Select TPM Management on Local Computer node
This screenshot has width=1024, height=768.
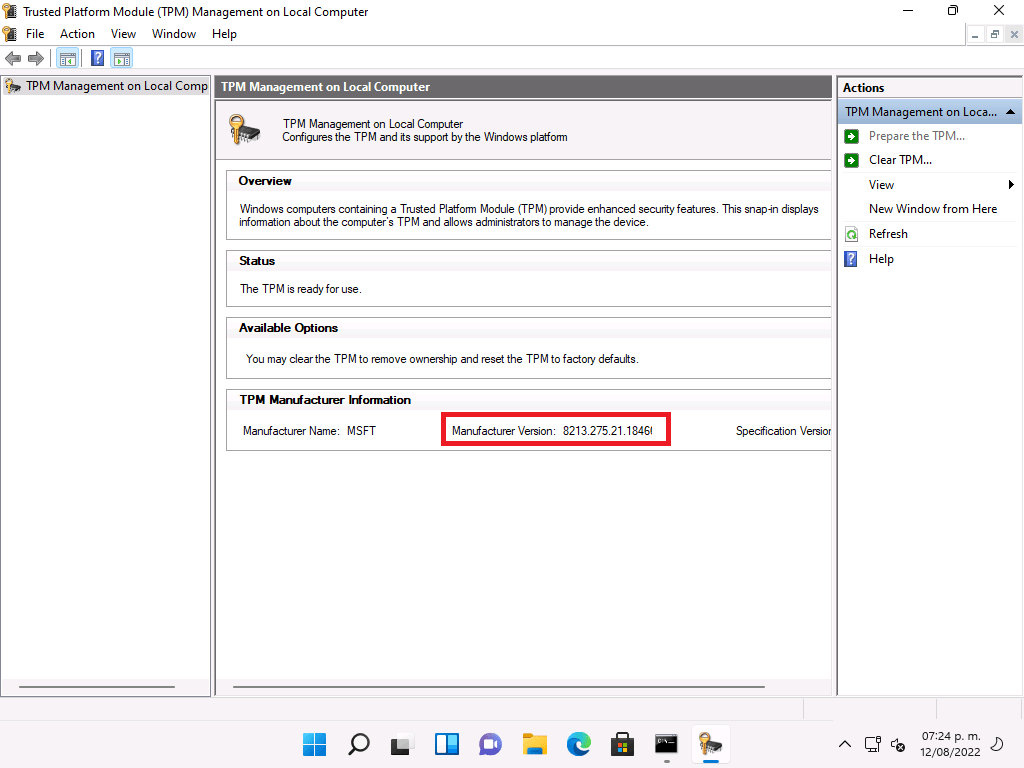115,86
